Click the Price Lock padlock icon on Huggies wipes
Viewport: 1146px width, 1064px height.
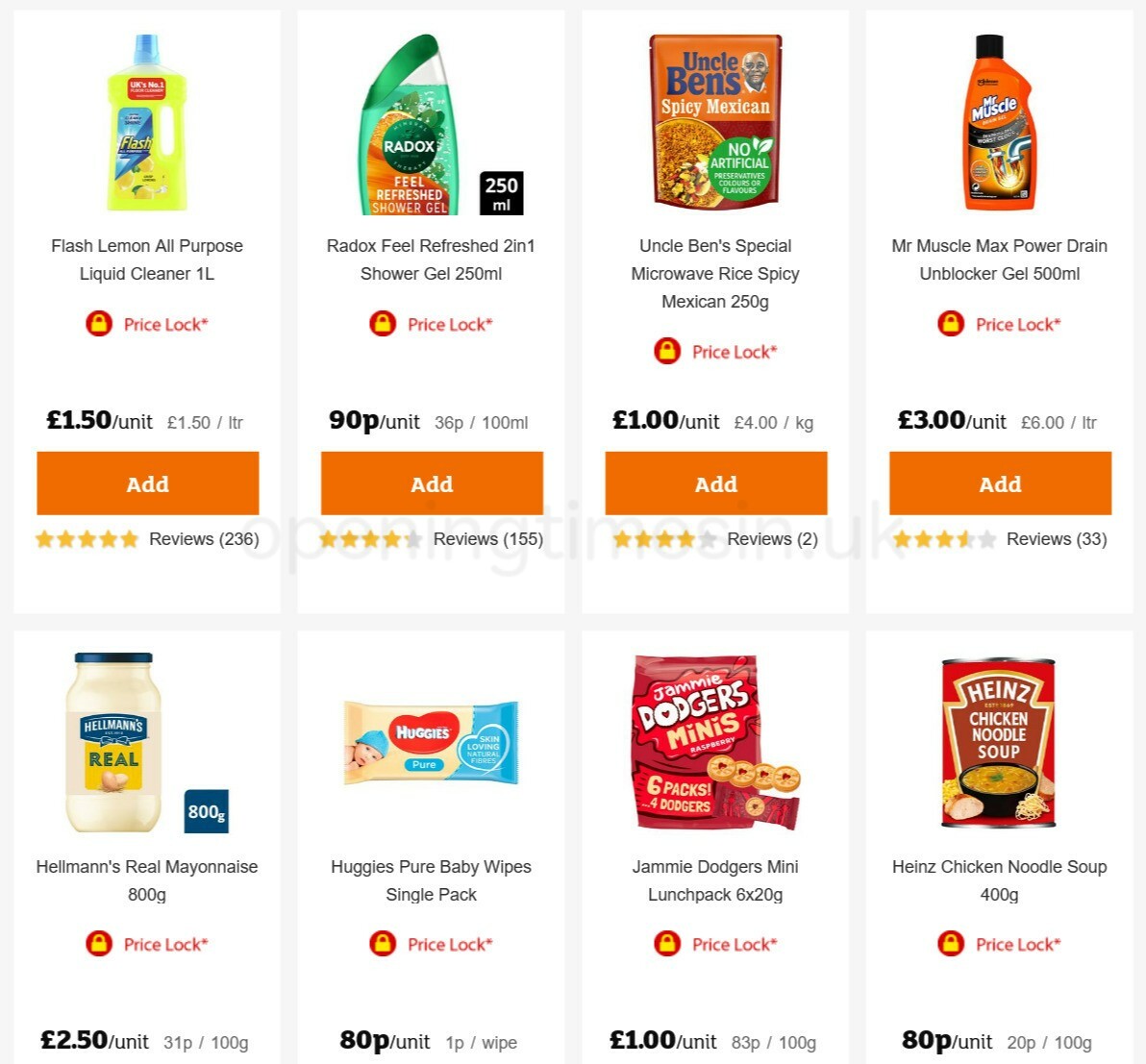(382, 944)
